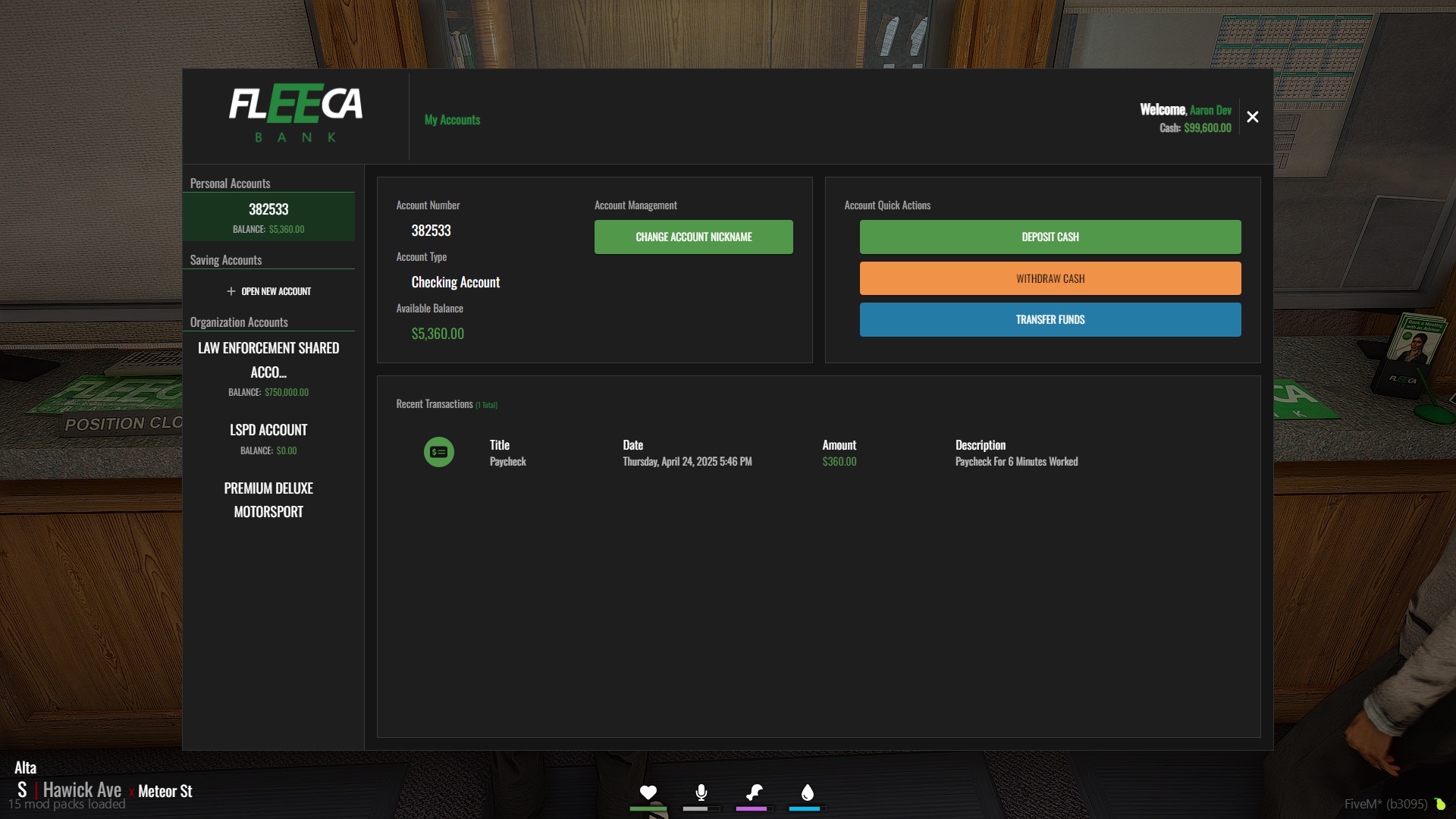Open Premium Deluxe Motorsport account
The width and height of the screenshot is (1456, 819).
tap(268, 500)
